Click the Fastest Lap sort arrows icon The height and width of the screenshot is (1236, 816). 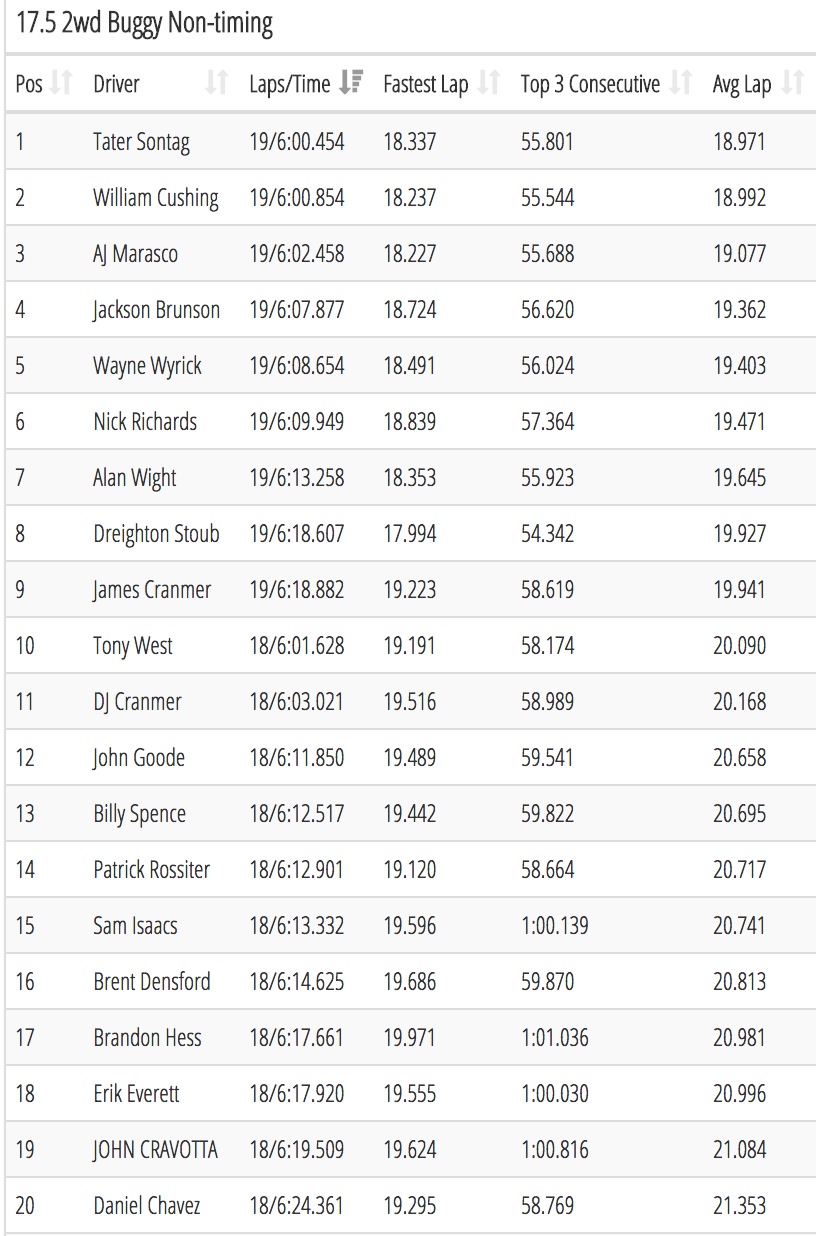(489, 84)
